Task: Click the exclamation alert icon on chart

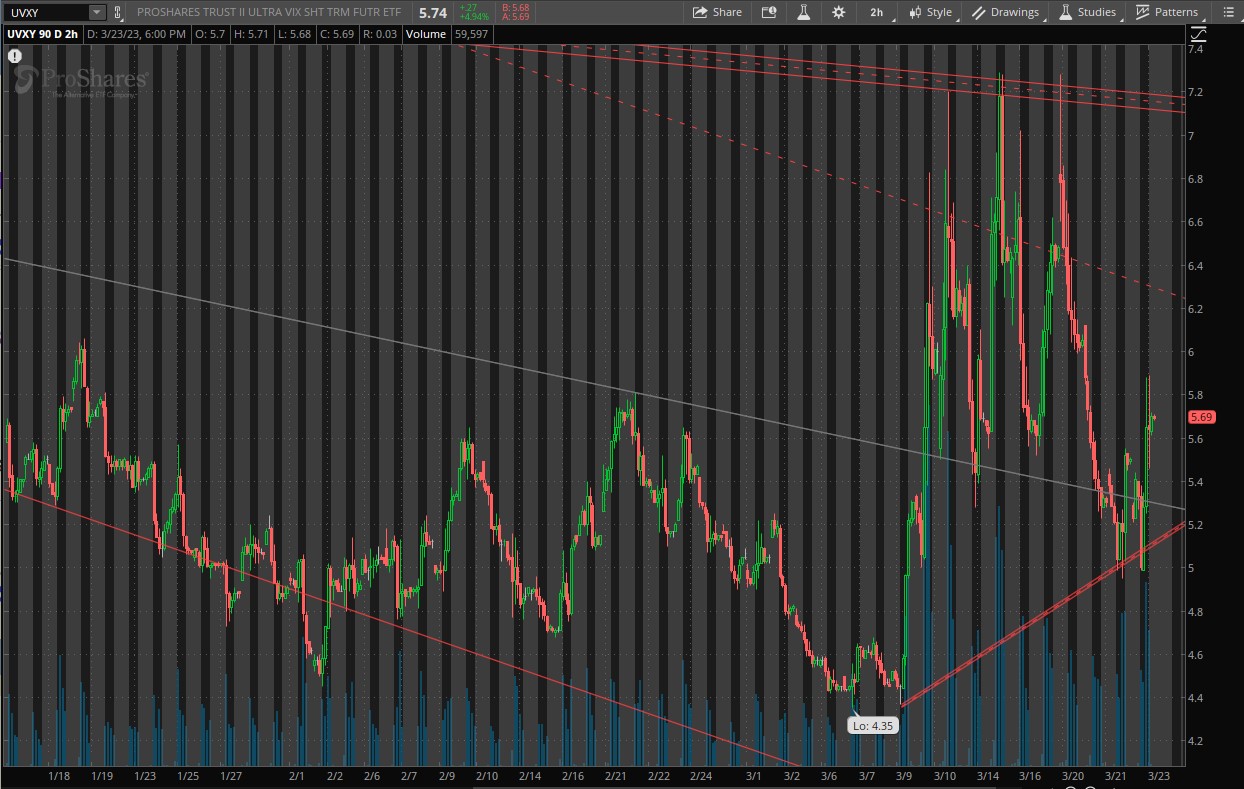Action: [15, 56]
